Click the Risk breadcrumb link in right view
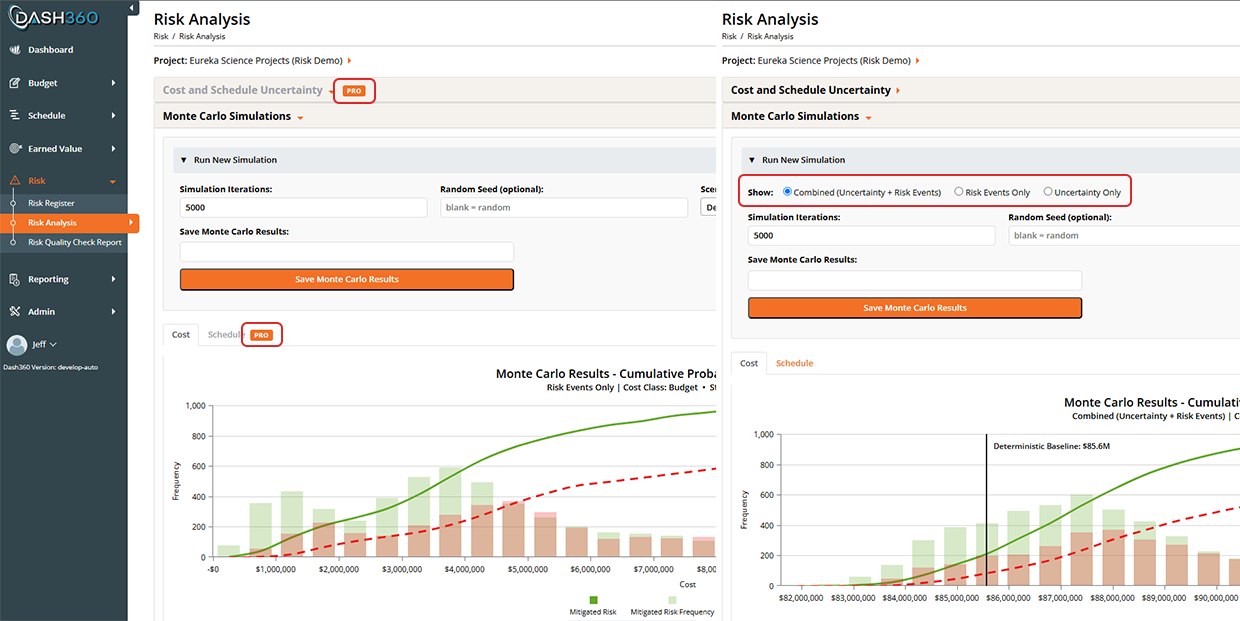Viewport: 1240px width, 621px height. point(729,36)
